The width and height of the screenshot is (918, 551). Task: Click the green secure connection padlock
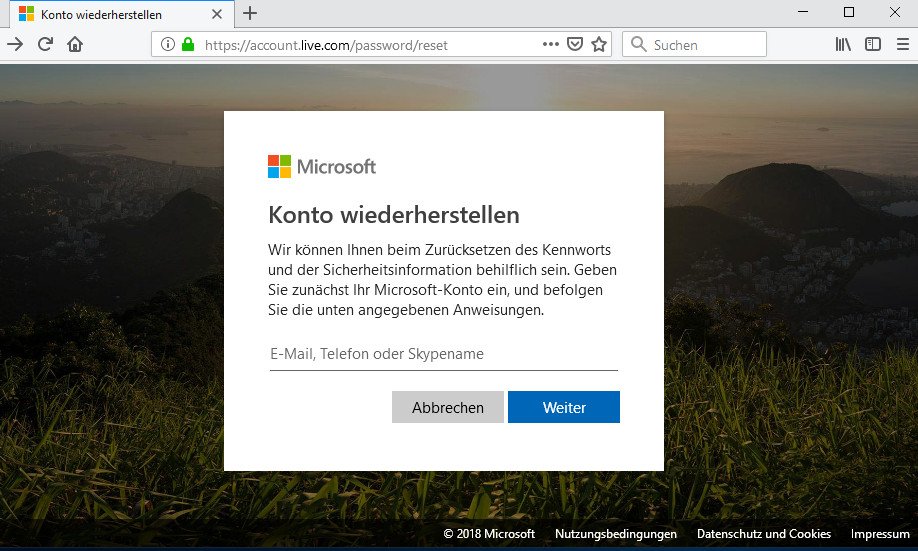(x=188, y=45)
